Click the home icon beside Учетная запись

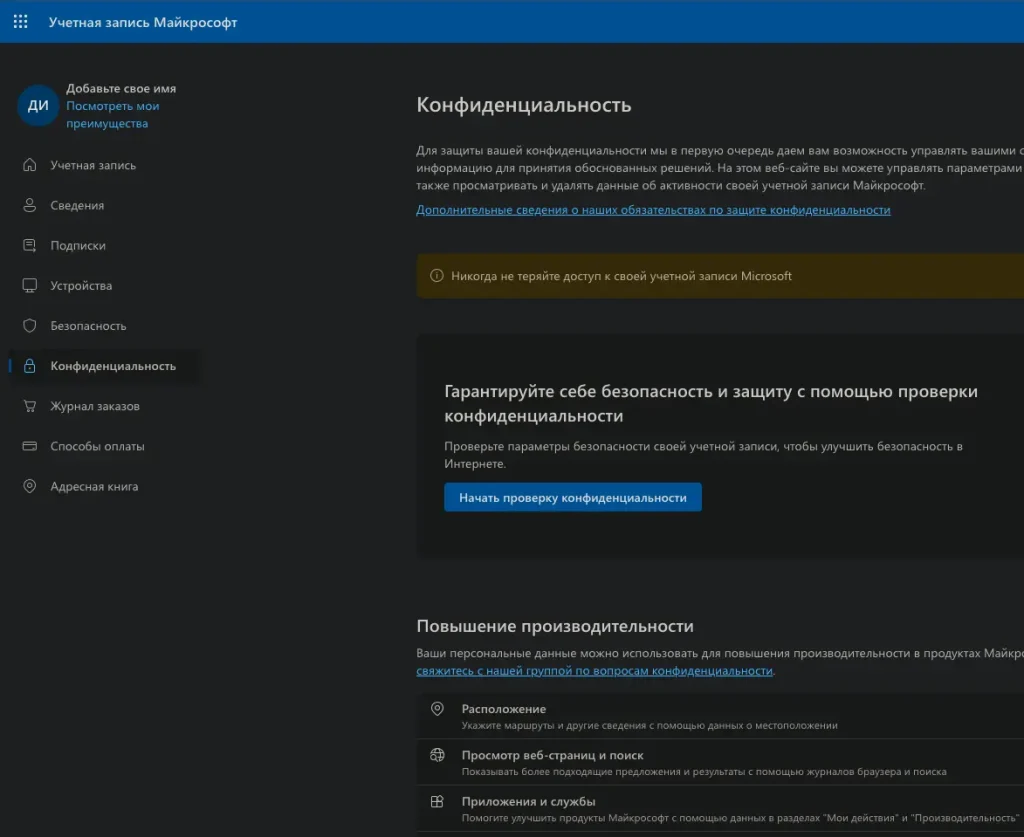coord(30,165)
